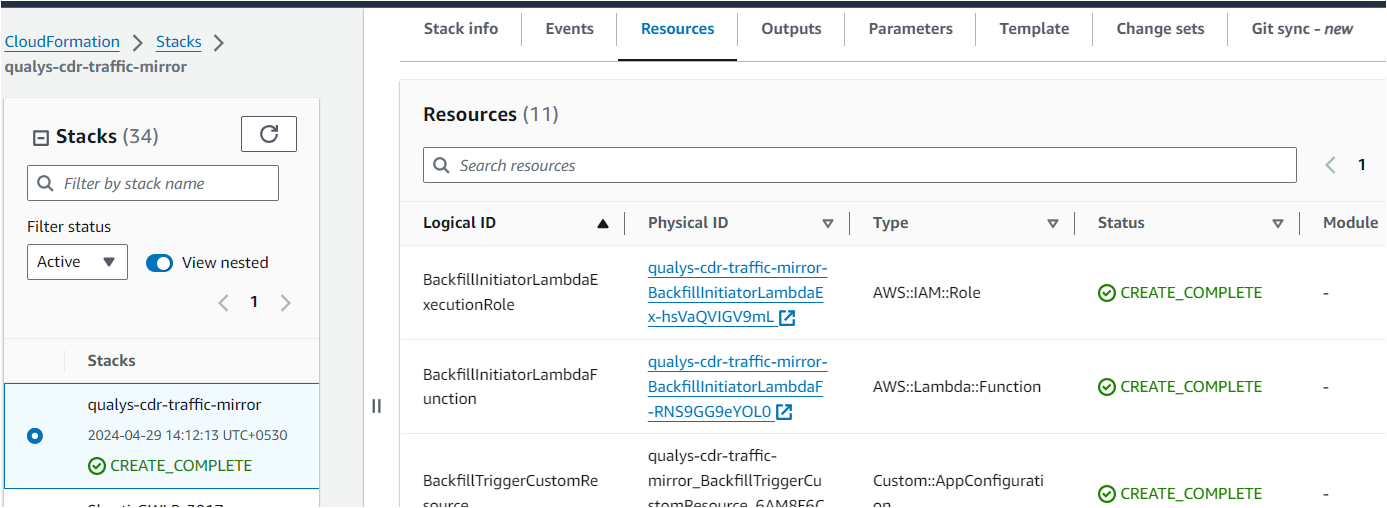The image size is (1387, 508).
Task: Go to previous resources page
Action: pyautogui.click(x=1330, y=165)
